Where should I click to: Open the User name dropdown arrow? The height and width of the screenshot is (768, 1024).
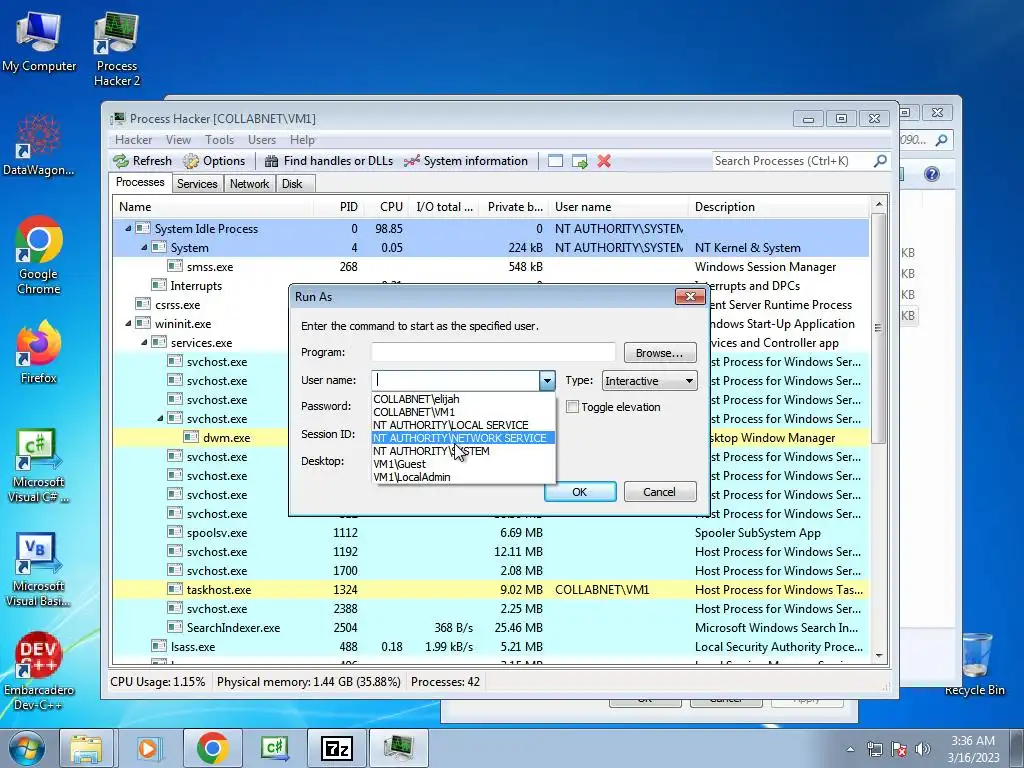pos(547,380)
